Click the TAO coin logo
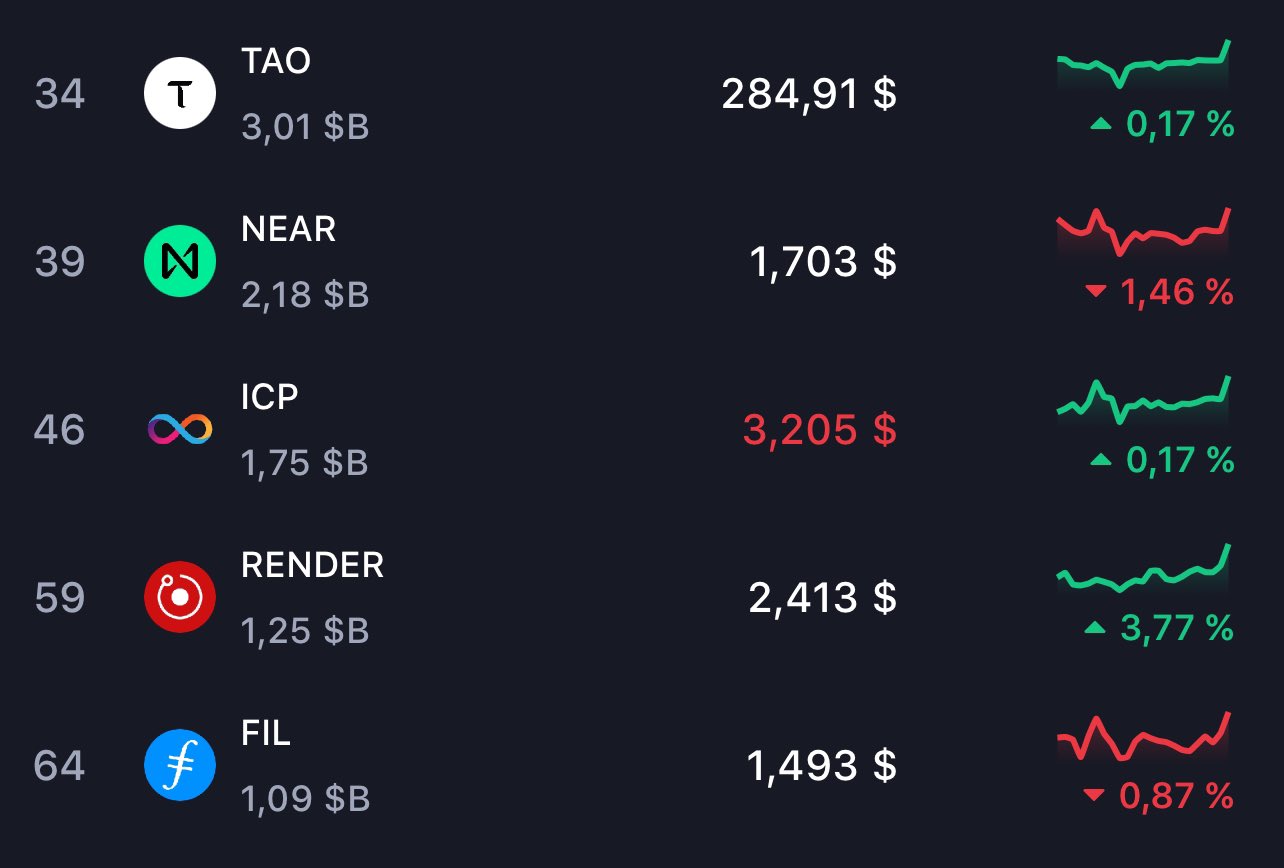 pos(180,94)
